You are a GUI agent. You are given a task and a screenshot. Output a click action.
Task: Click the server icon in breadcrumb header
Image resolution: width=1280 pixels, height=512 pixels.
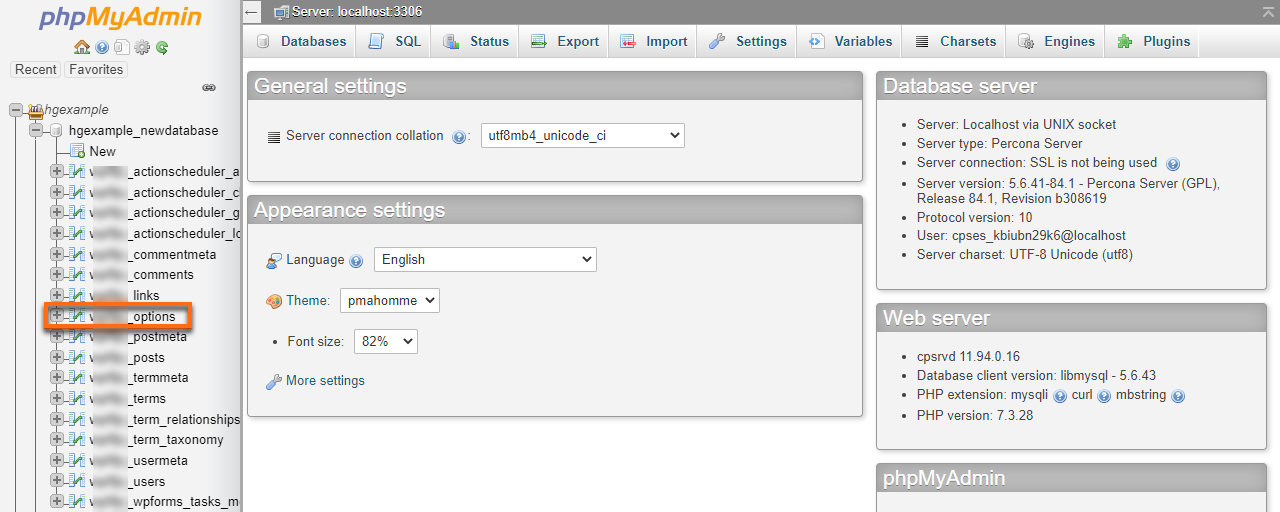click(281, 11)
